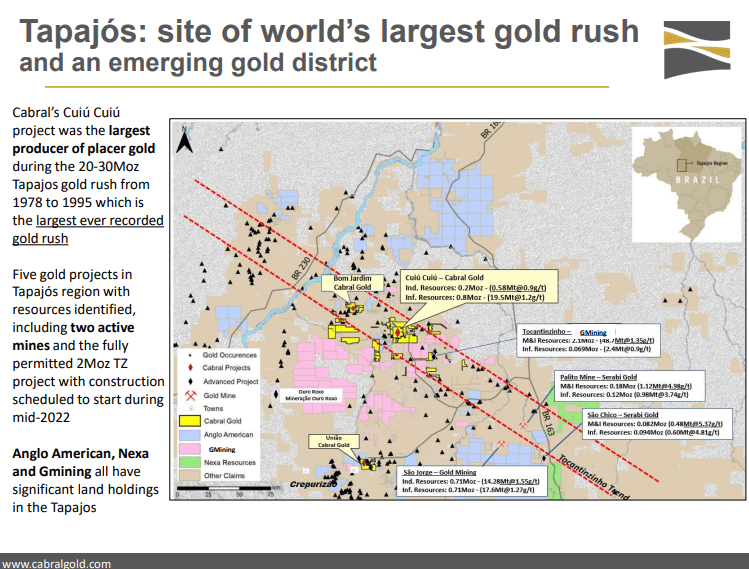Click the BR 163 road label near Palito

pos(548,422)
